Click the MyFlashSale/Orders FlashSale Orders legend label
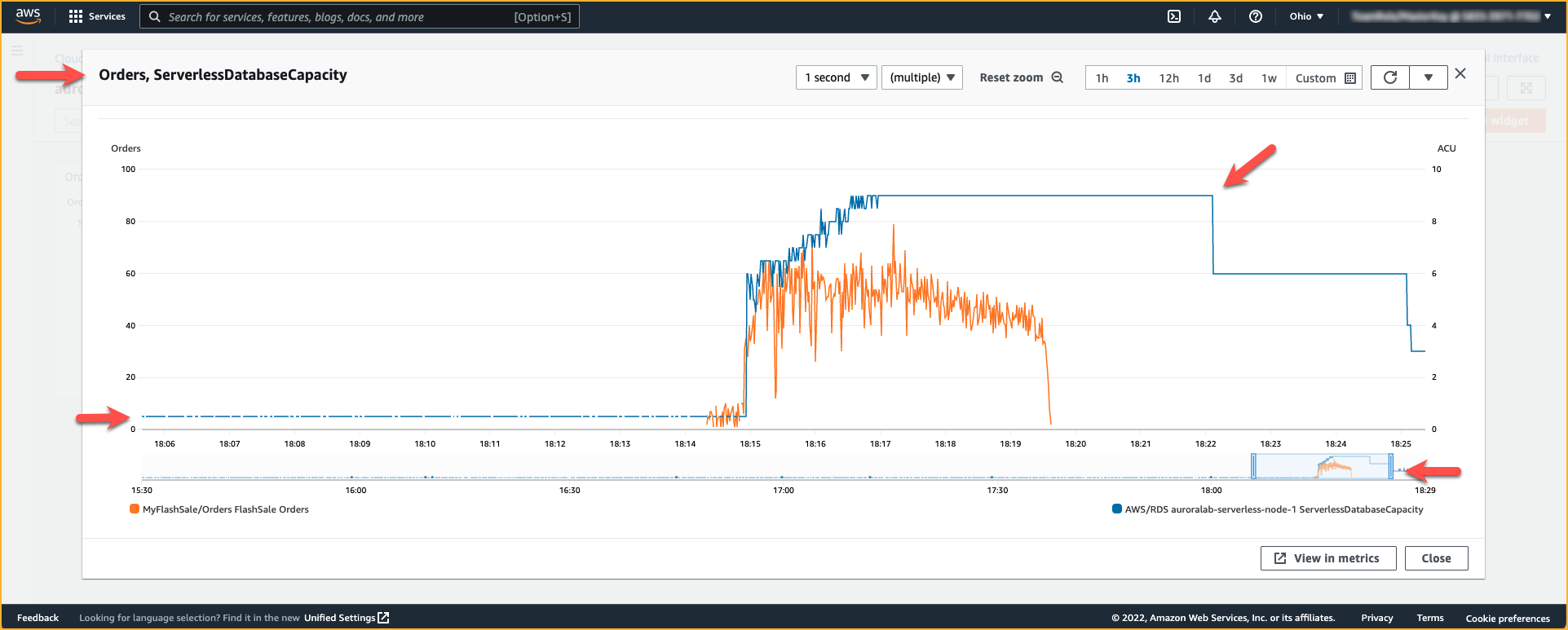The height and width of the screenshot is (630, 1568). [226, 509]
